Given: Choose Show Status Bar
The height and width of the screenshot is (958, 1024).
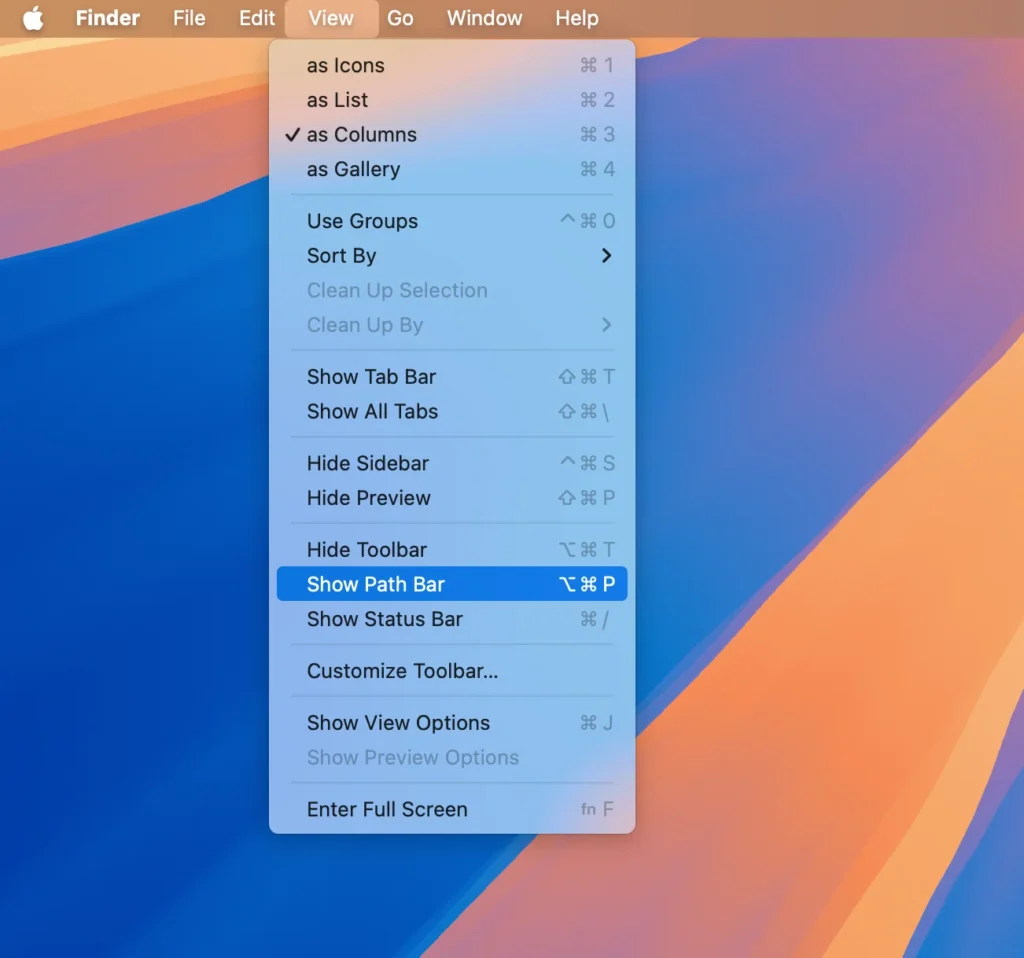Looking at the screenshot, I should [452, 619].
